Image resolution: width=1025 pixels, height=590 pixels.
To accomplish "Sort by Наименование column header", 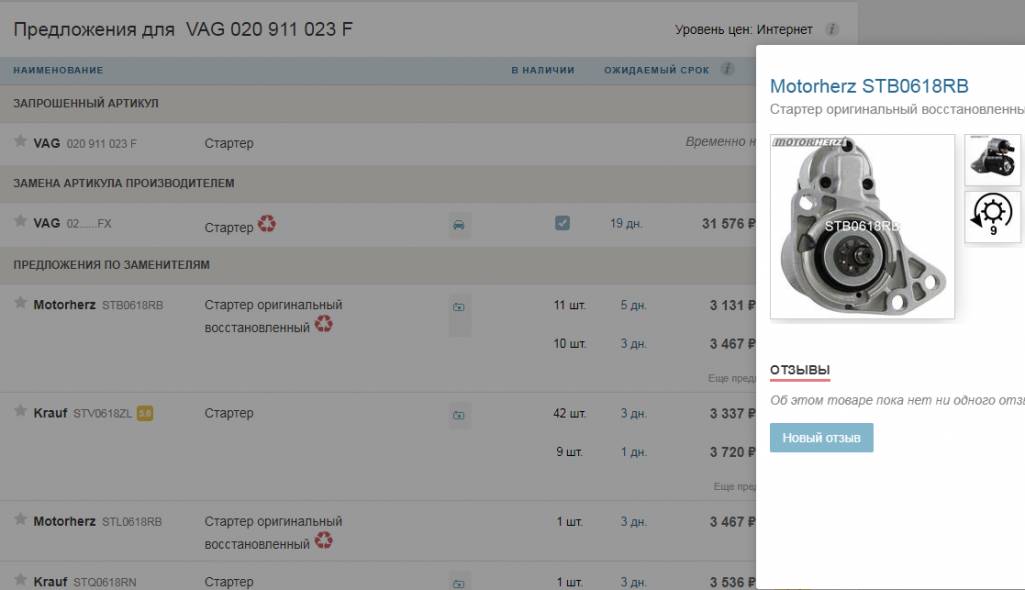I will (x=58, y=70).
